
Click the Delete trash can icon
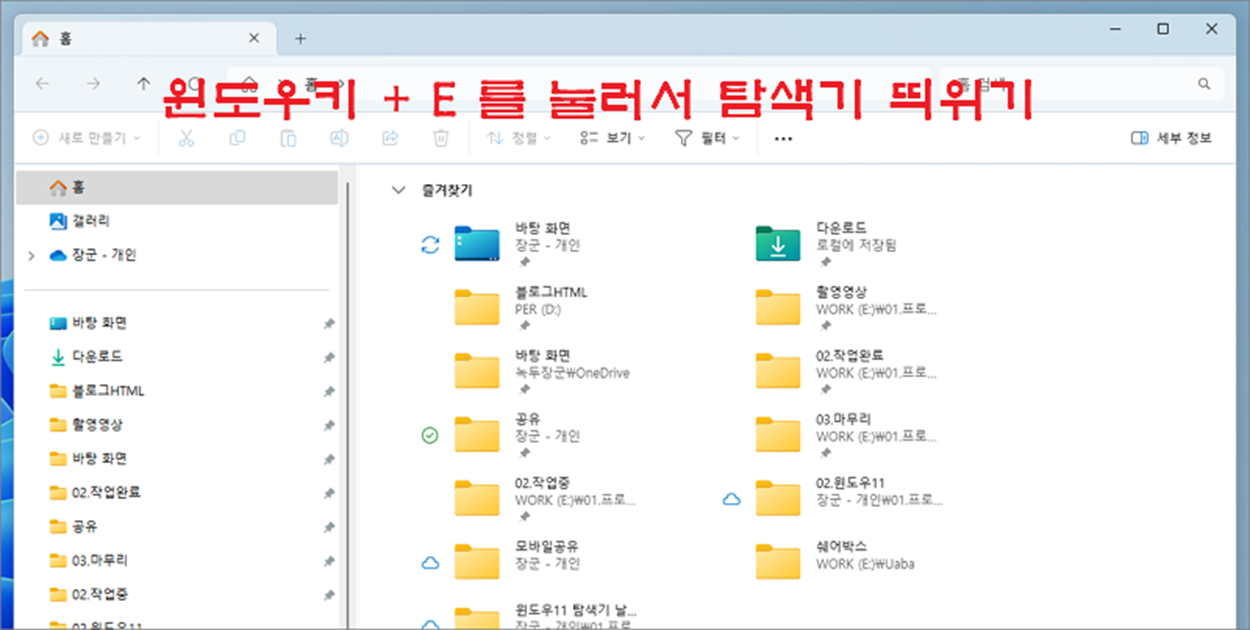(x=441, y=138)
